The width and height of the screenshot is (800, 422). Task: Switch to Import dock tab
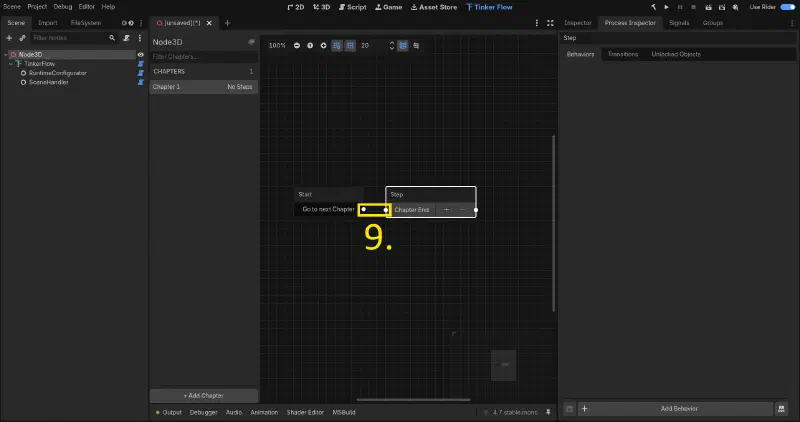48,23
